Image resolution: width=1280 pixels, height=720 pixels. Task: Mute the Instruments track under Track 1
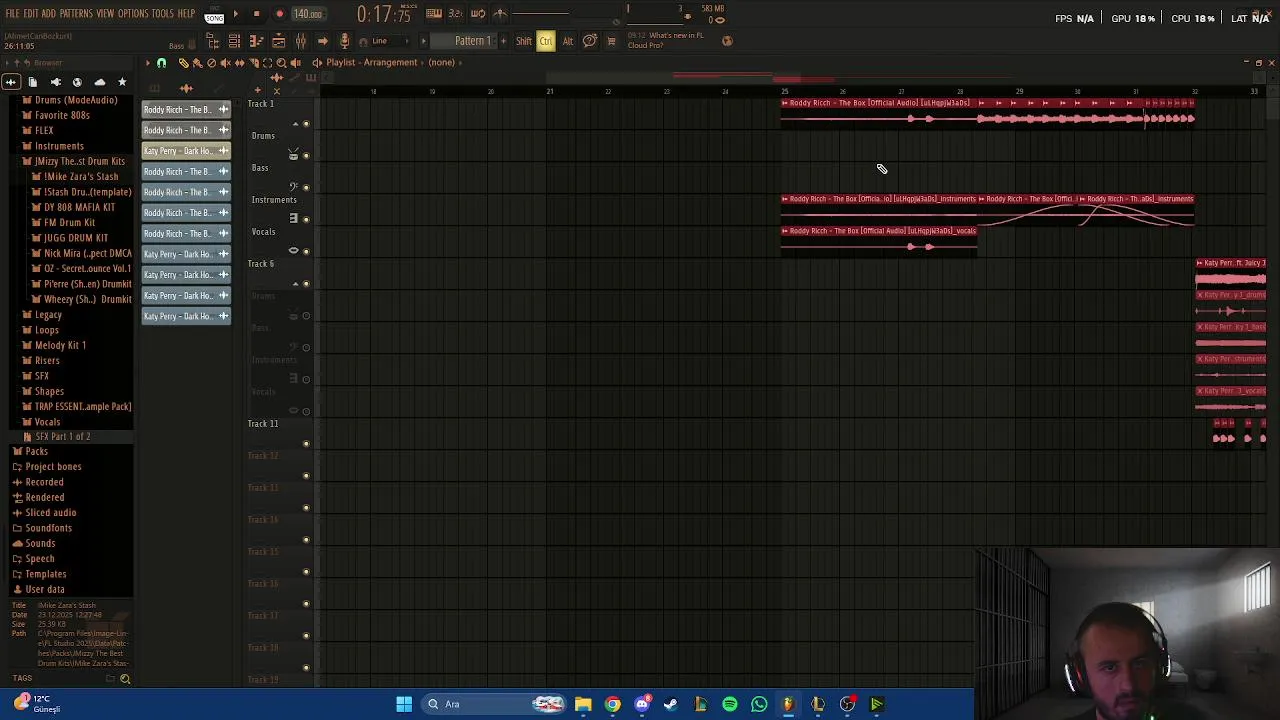(x=306, y=220)
